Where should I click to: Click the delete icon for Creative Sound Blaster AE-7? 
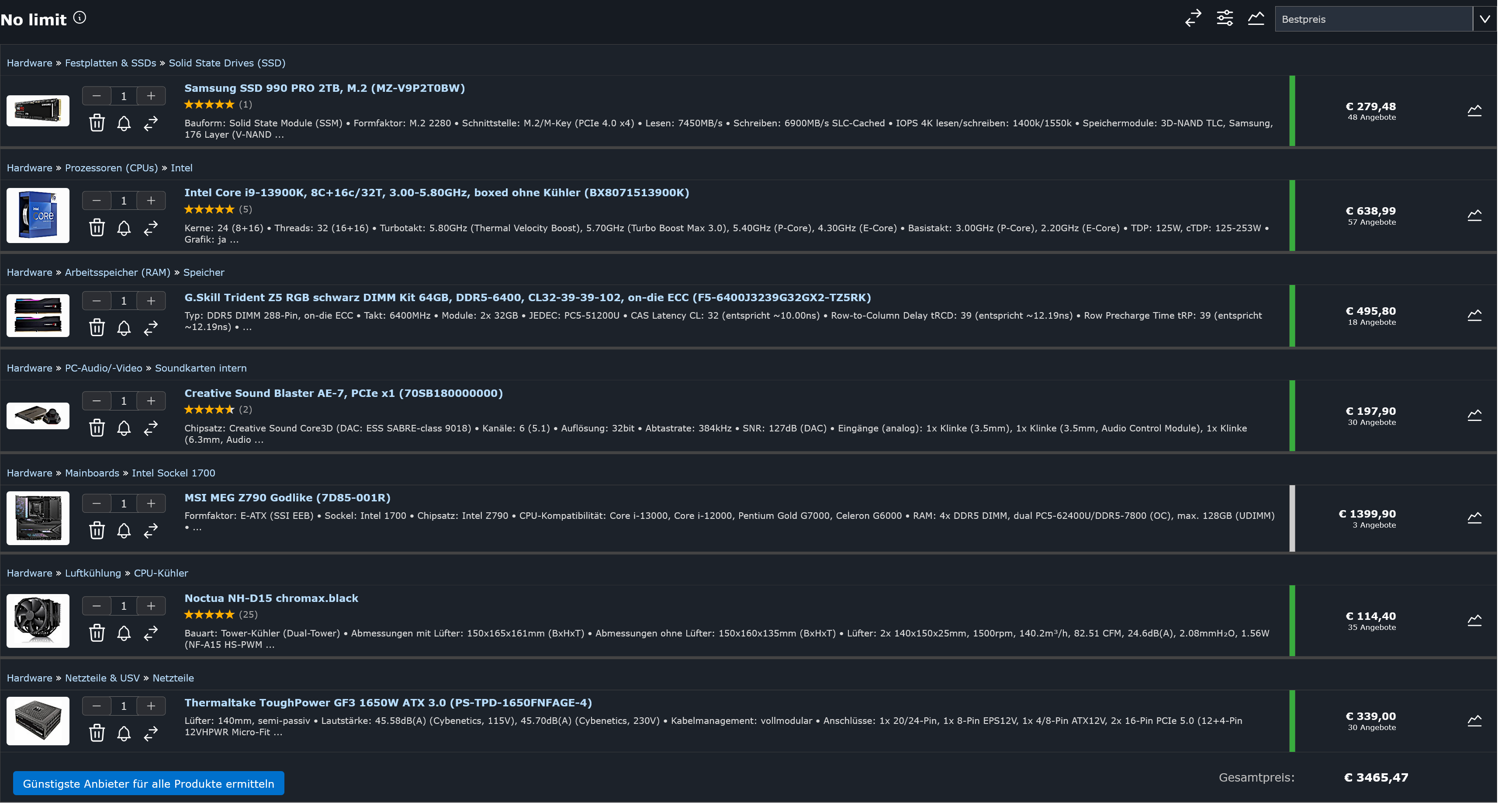click(96, 428)
